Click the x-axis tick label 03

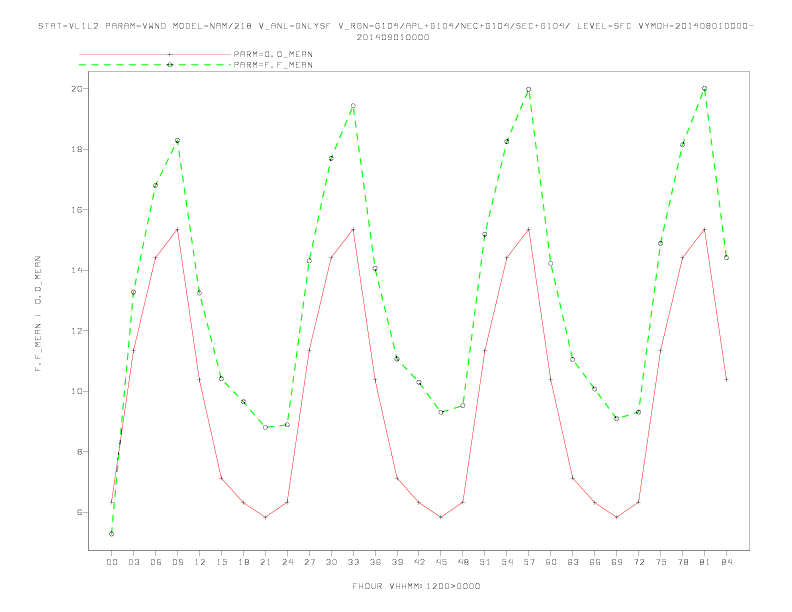click(x=133, y=562)
